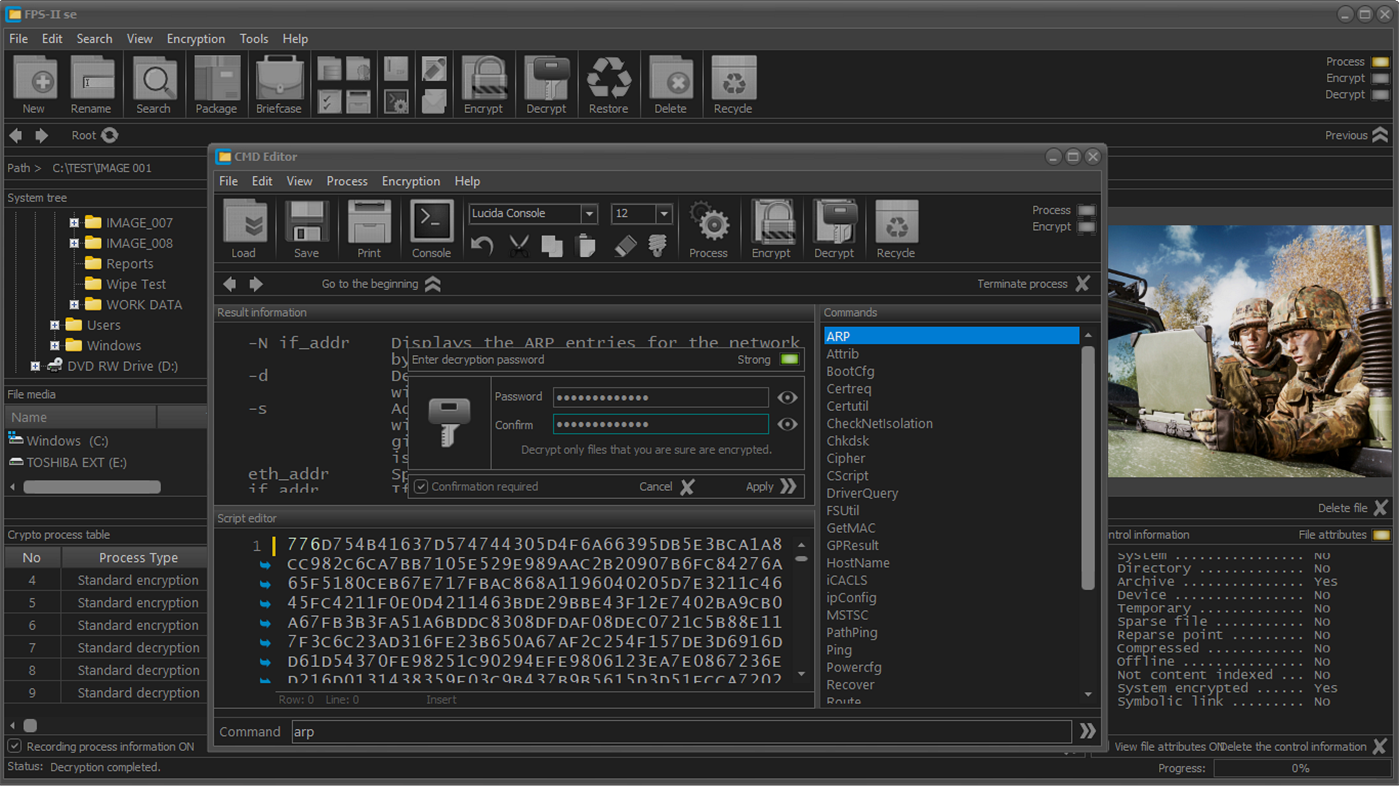Open the Console in CMD Editor
The image size is (1399, 787).
tap(431, 227)
